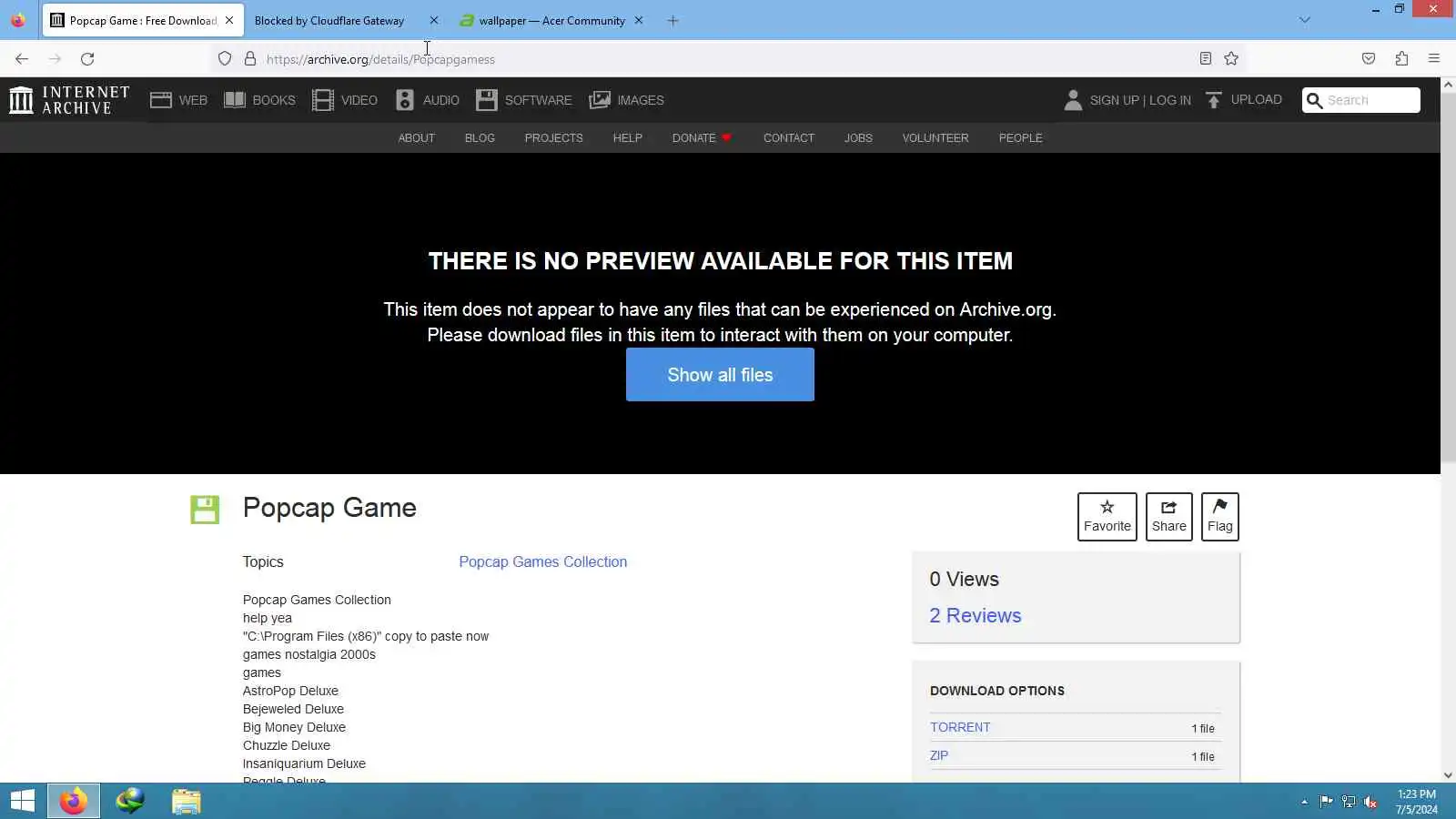The width and height of the screenshot is (1456, 819).
Task: Open the ABOUT menu item
Action: tap(417, 138)
